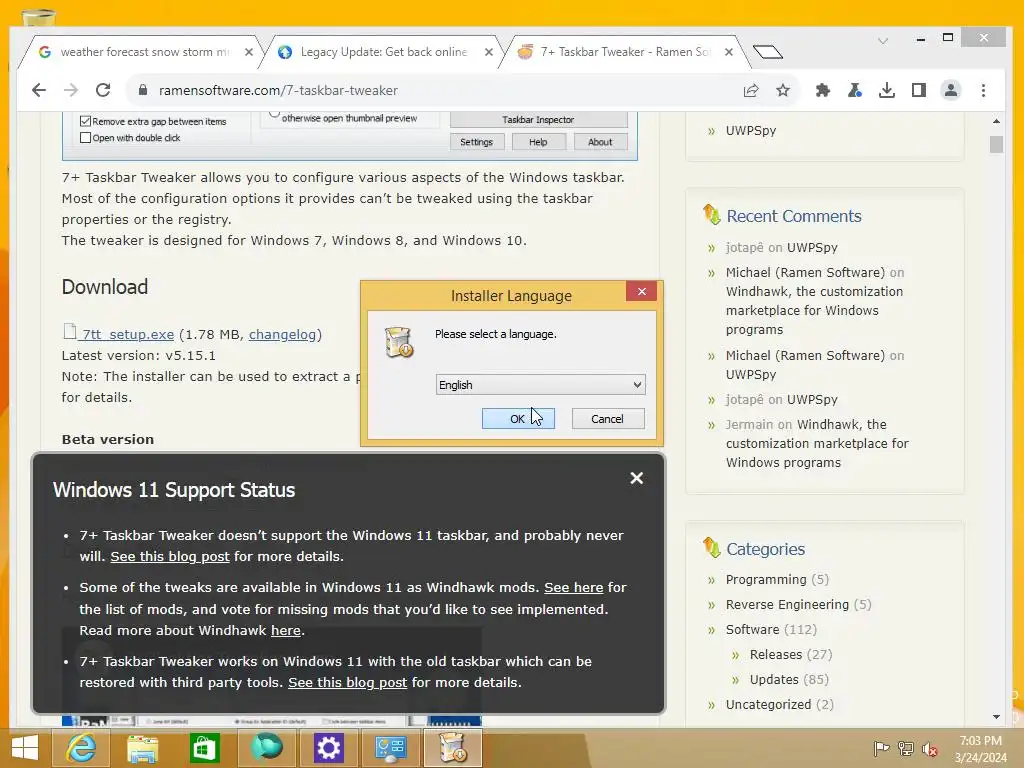Open PC settings gear on taskbar
1024x768 pixels.
point(328,748)
